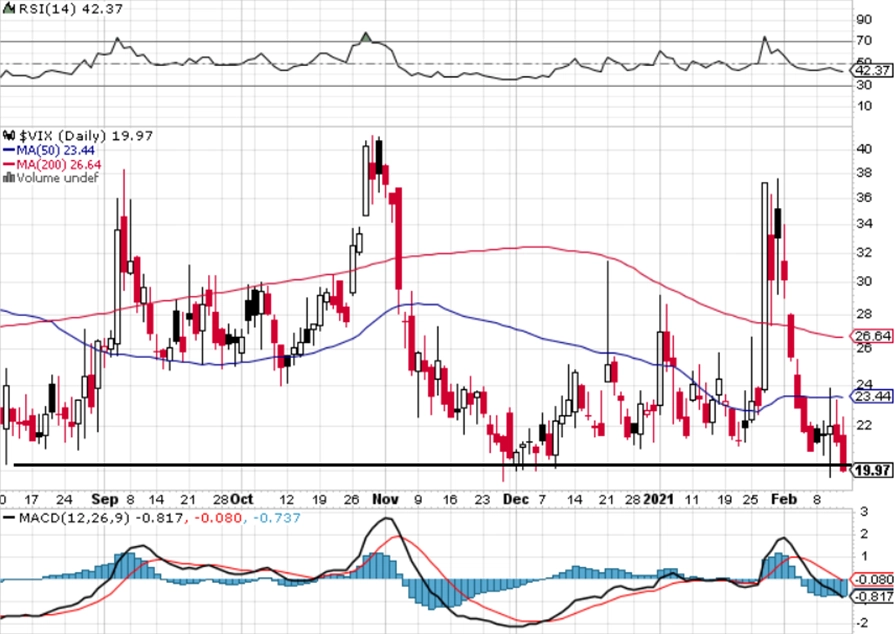The width and height of the screenshot is (895, 634).
Task: Click the -0.817 MACD value tag
Action: (873, 597)
